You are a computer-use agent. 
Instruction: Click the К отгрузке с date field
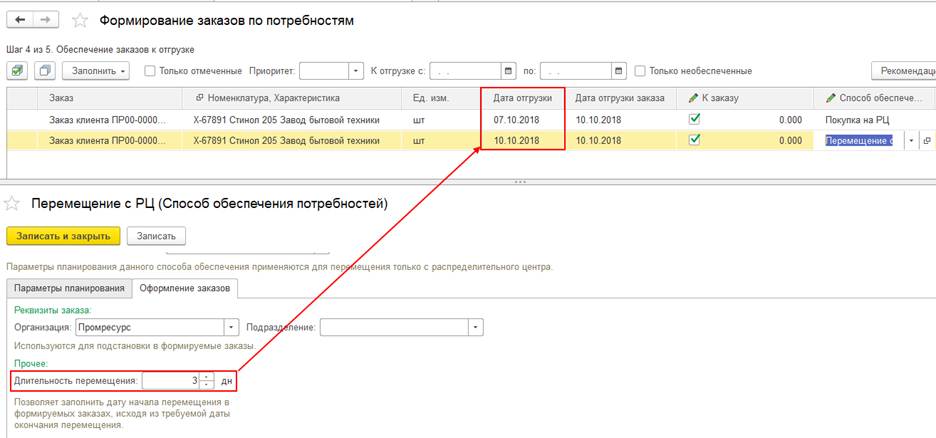tap(466, 71)
